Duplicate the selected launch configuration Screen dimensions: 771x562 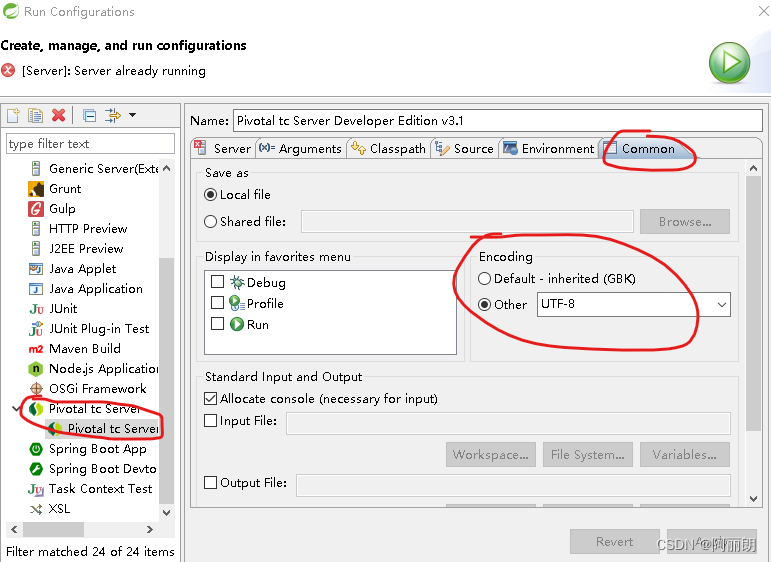tap(35, 115)
